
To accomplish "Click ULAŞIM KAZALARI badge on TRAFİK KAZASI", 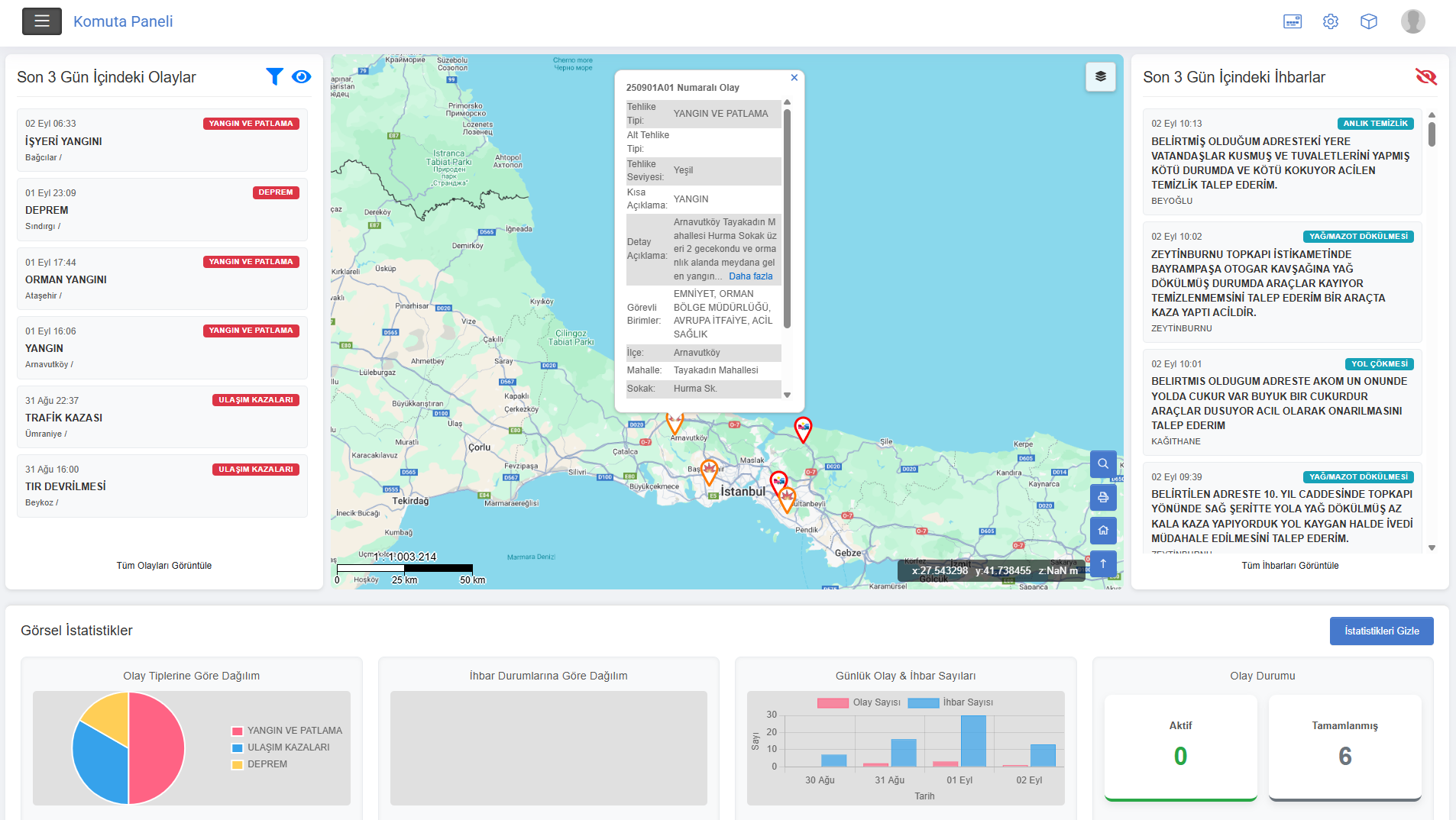I will pos(255,400).
